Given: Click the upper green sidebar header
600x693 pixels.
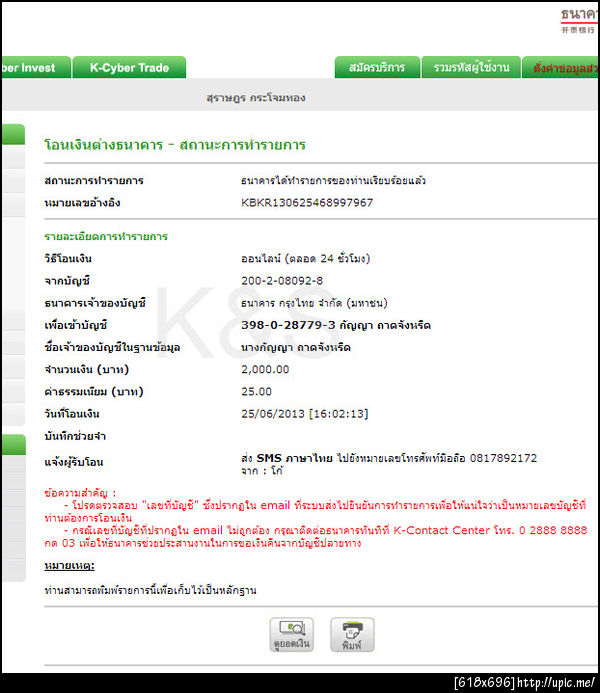Looking at the screenshot, I should (x=13, y=134).
